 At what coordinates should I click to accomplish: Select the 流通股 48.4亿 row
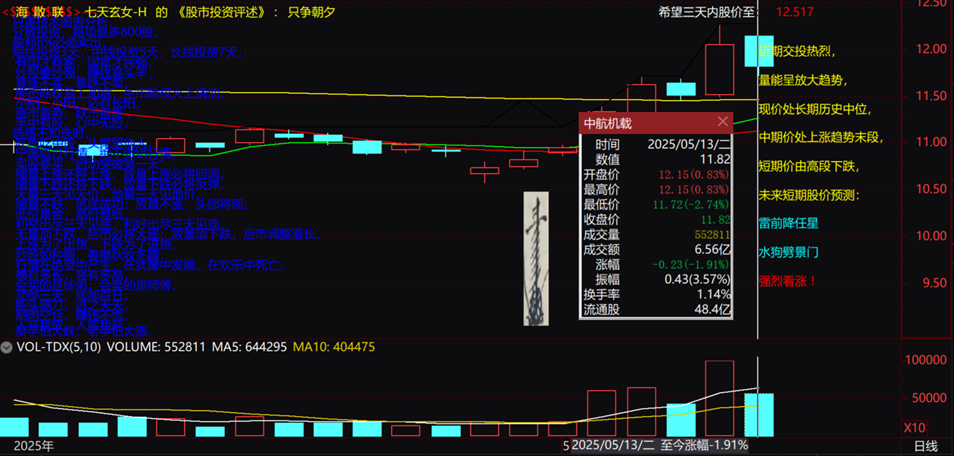656,309
